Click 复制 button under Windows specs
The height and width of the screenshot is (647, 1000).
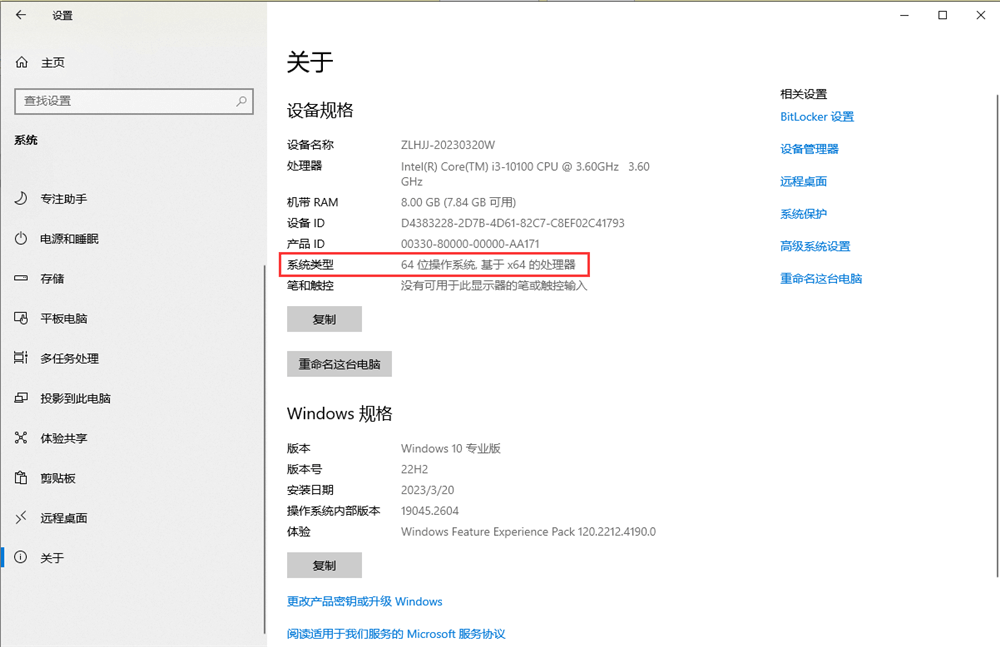[x=324, y=565]
